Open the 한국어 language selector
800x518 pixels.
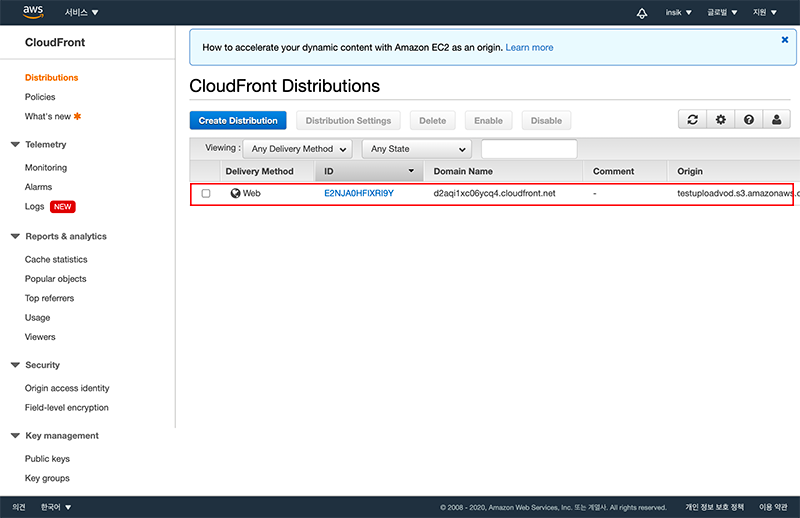pyautogui.click(x=56, y=507)
